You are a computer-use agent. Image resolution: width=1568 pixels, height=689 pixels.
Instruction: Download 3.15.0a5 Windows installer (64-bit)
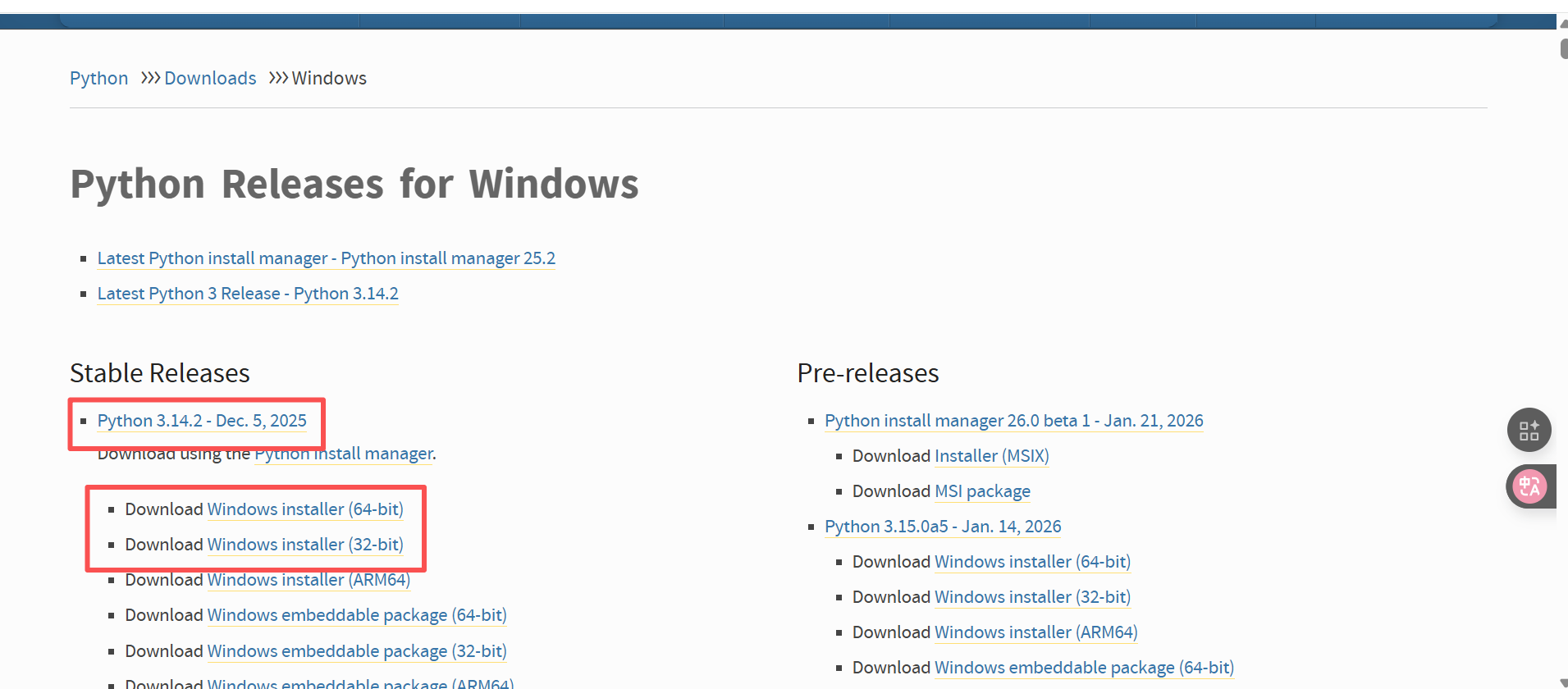point(1032,562)
